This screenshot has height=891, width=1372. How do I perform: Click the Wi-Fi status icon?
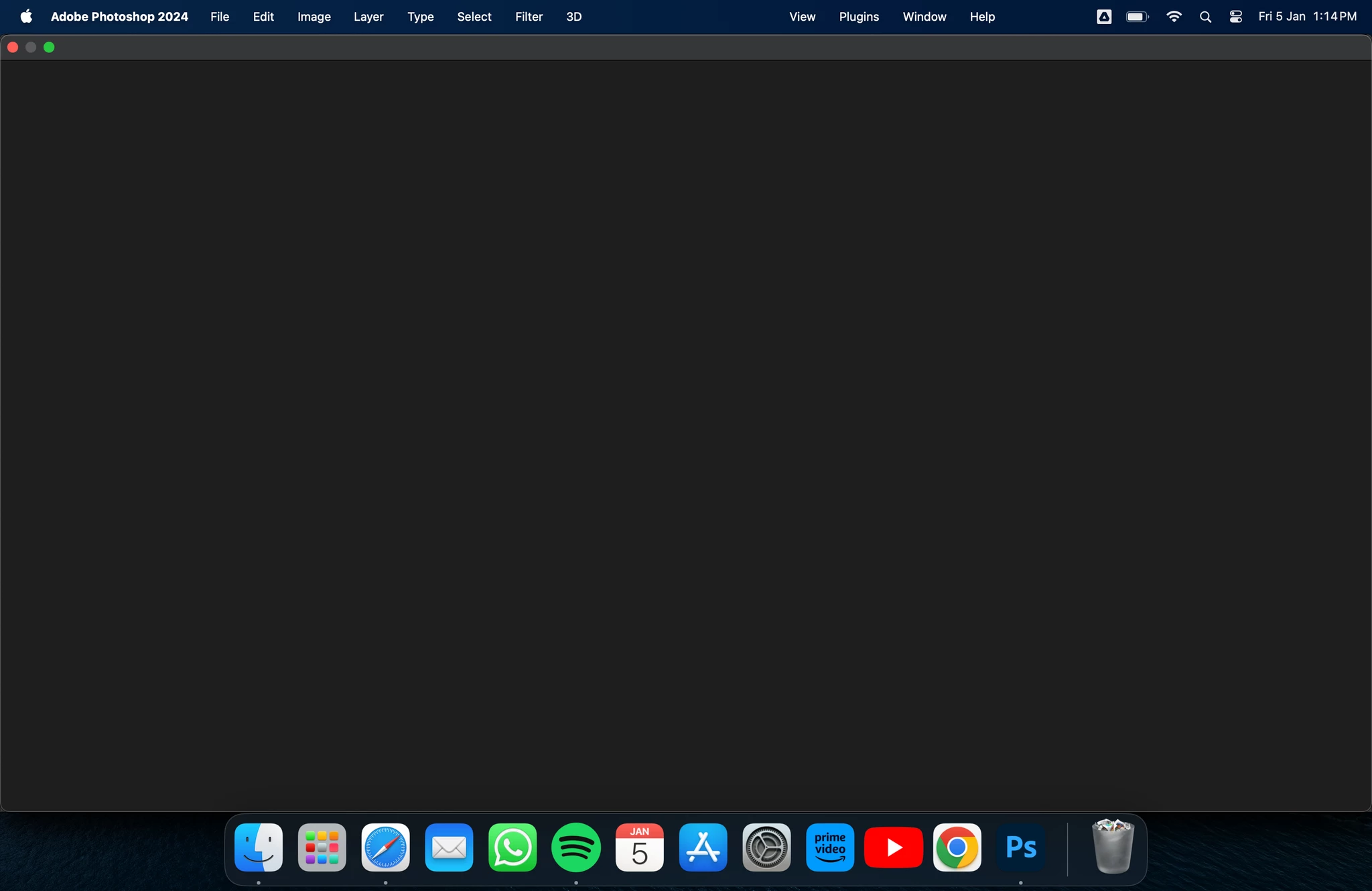point(1174,17)
